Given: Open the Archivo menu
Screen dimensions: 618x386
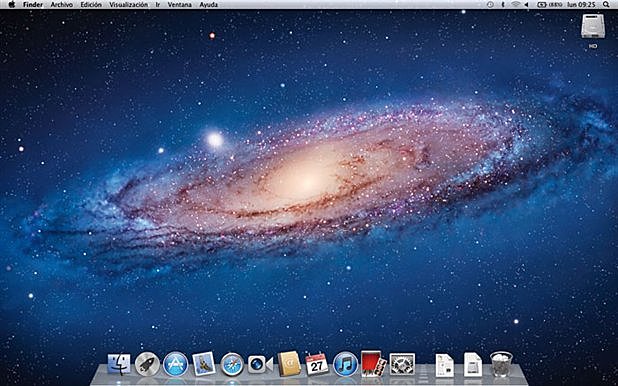Looking at the screenshot, I should [61, 5].
